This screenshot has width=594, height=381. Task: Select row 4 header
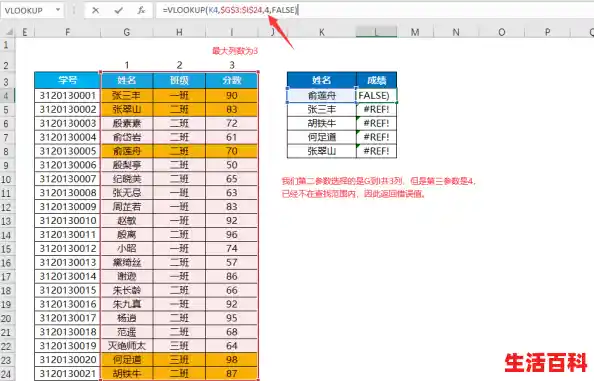(6, 95)
